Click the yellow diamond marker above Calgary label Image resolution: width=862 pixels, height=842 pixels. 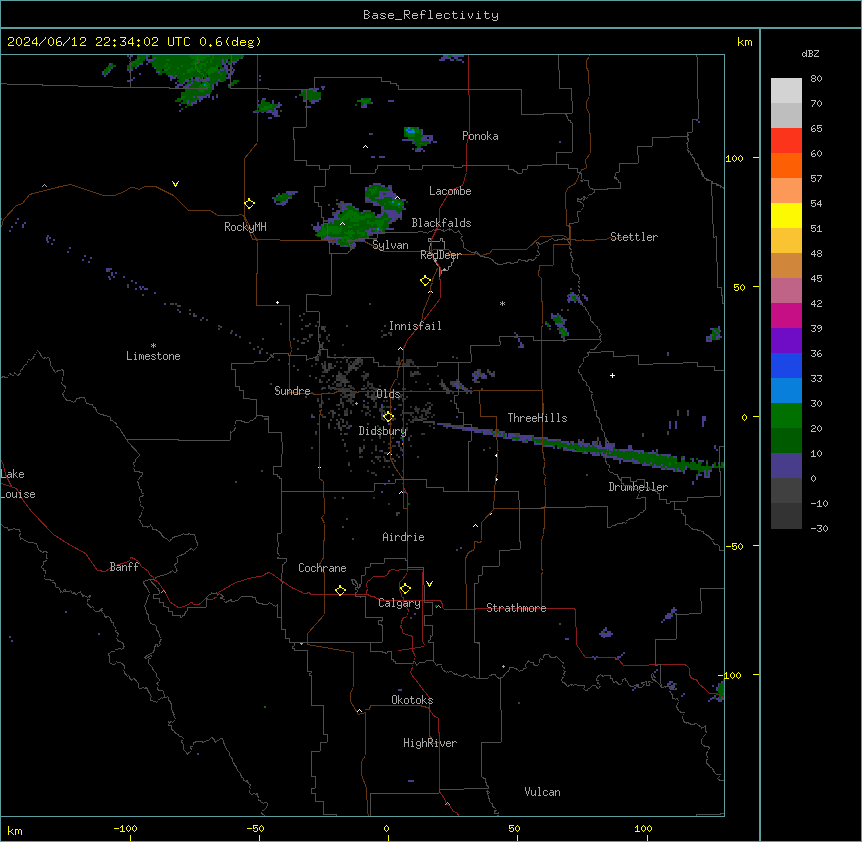click(405, 589)
